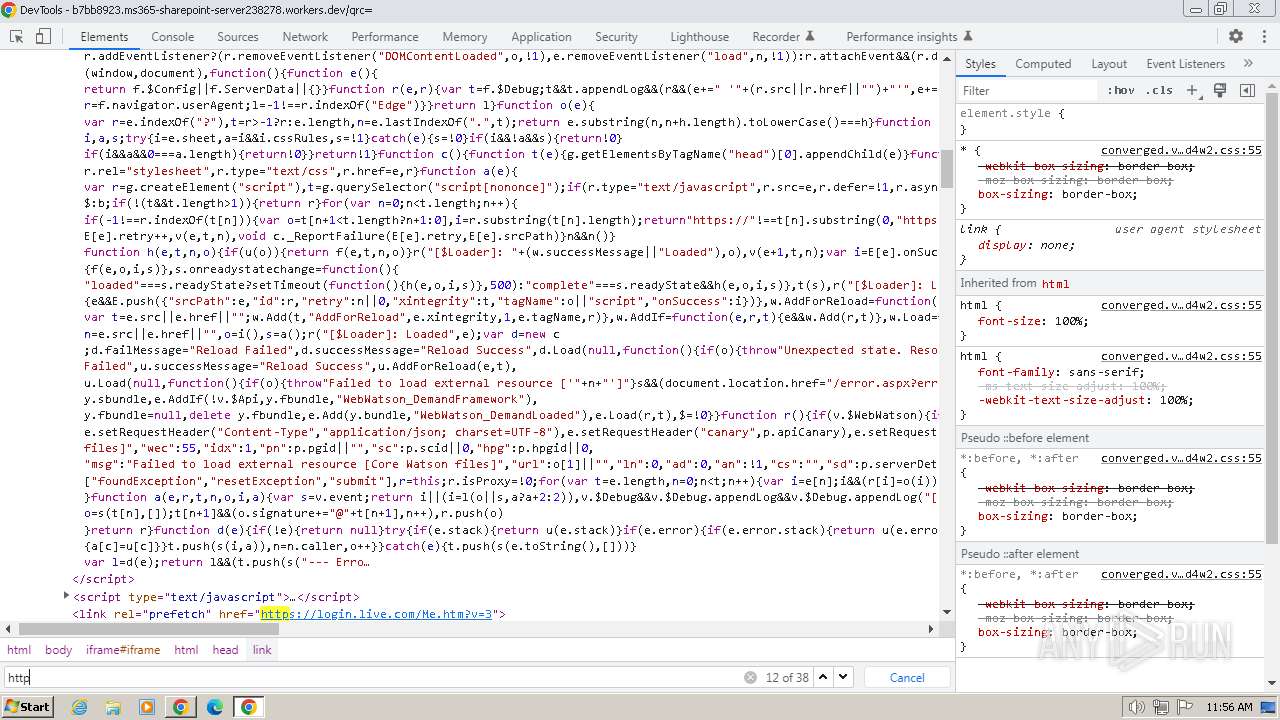Viewport: 1280px width, 720px height.
Task: Open Windows Media Player in taskbar
Action: coord(147,706)
